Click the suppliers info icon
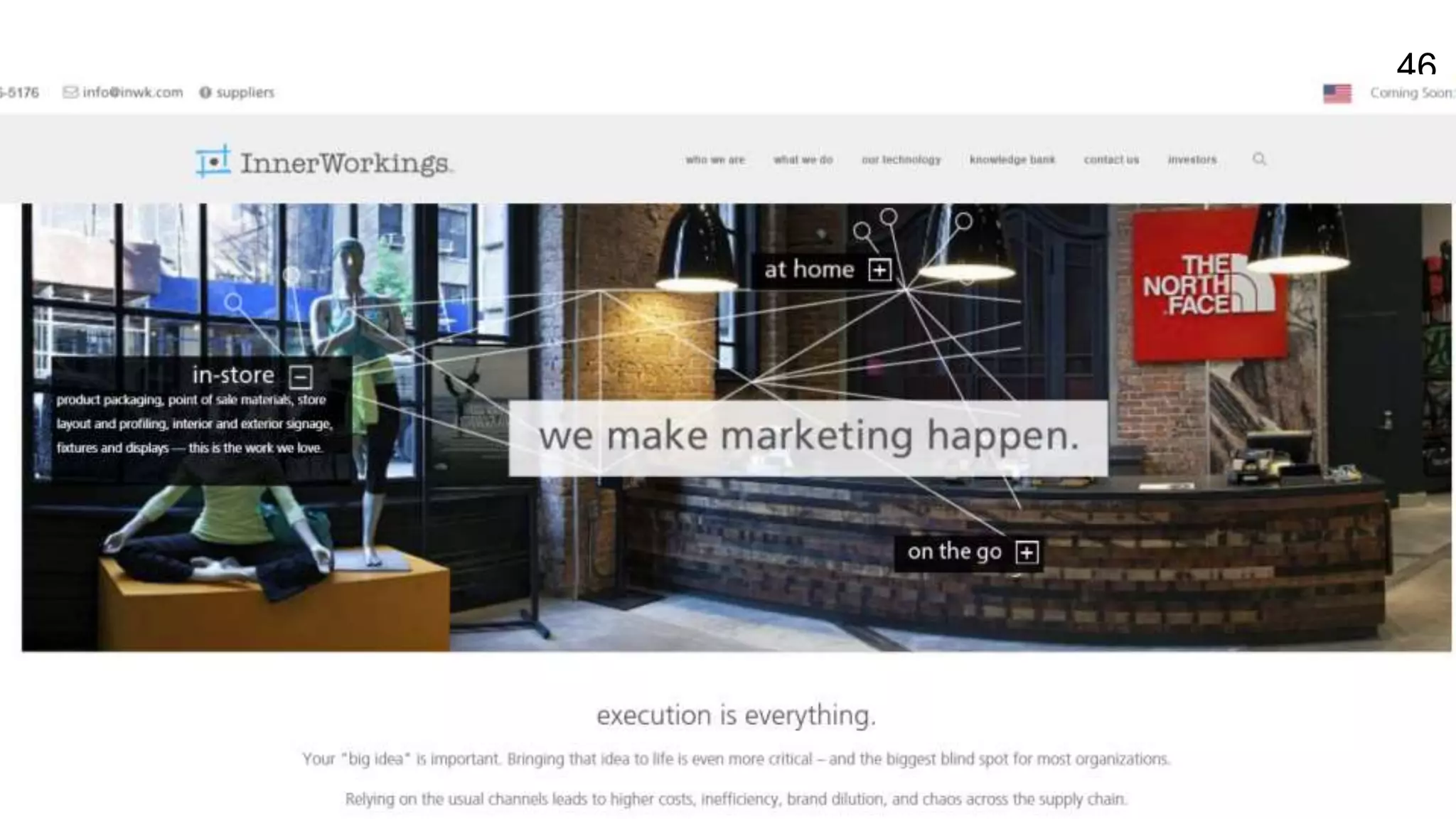 coord(205,92)
